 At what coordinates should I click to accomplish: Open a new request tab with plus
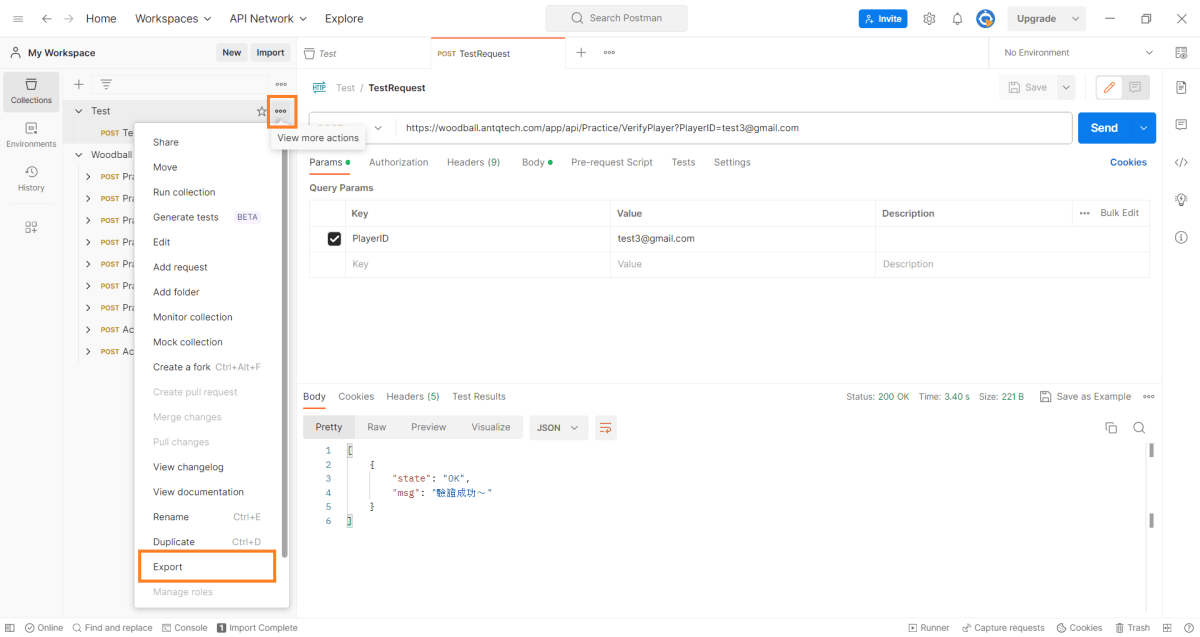tap(581, 52)
